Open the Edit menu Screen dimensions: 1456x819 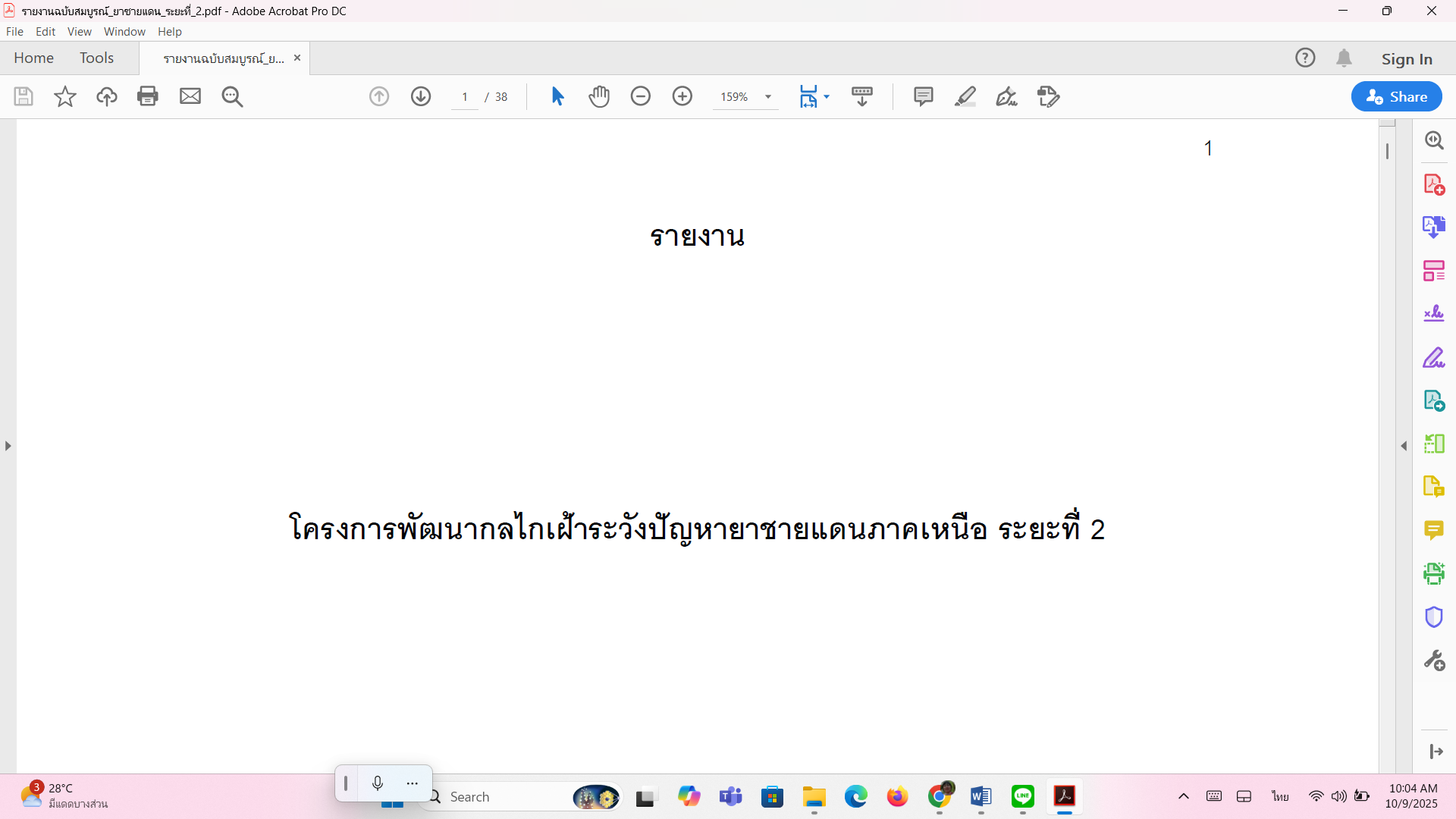pyautogui.click(x=45, y=32)
